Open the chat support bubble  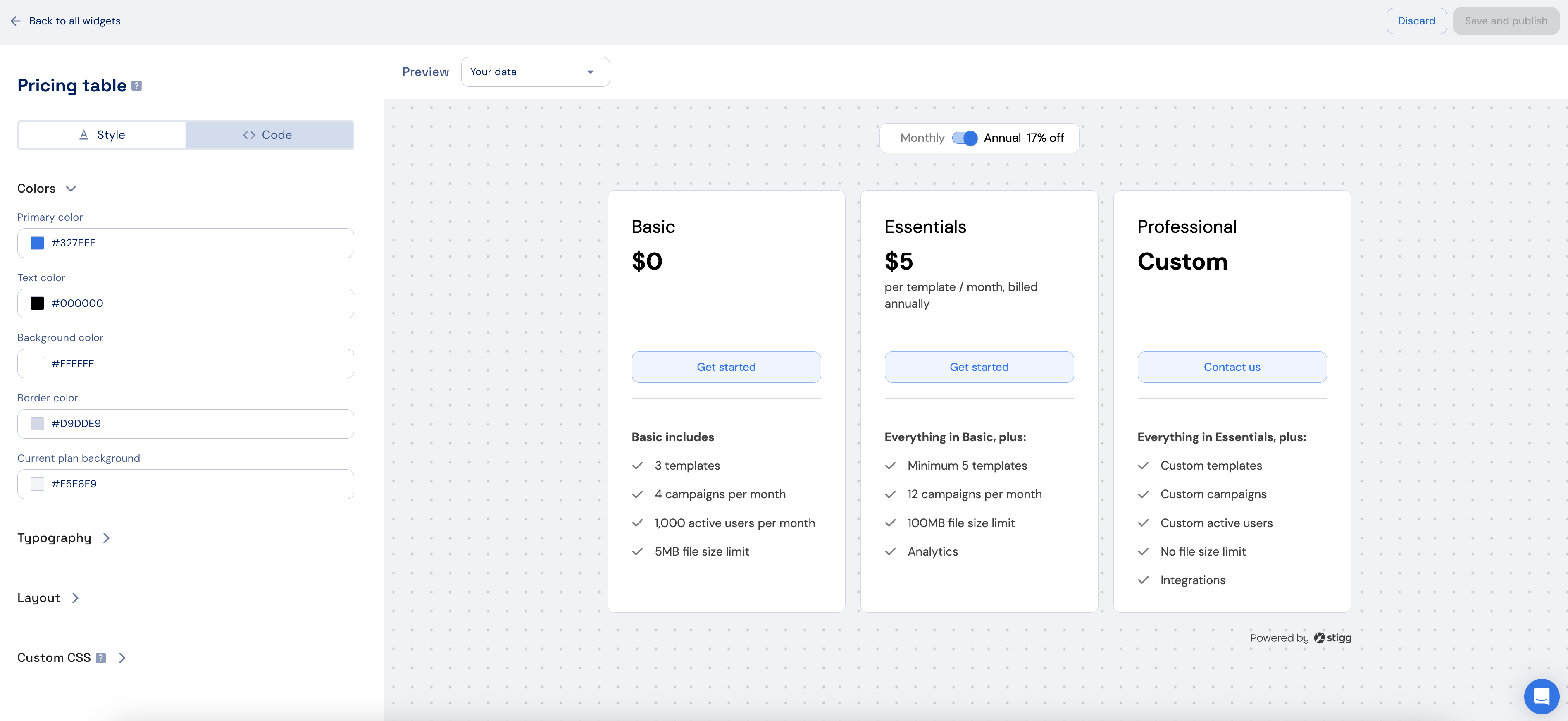pyautogui.click(x=1541, y=696)
